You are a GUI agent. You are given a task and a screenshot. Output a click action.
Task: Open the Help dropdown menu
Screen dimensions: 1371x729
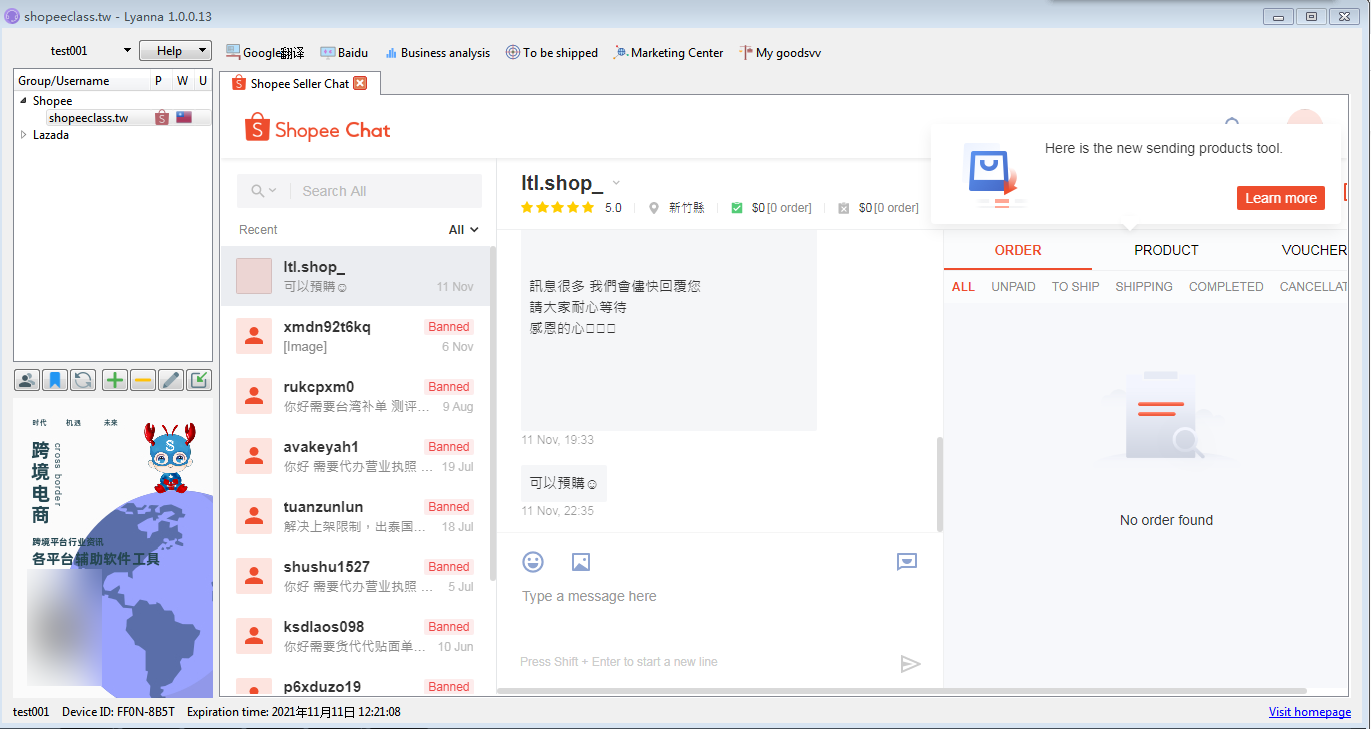(175, 51)
